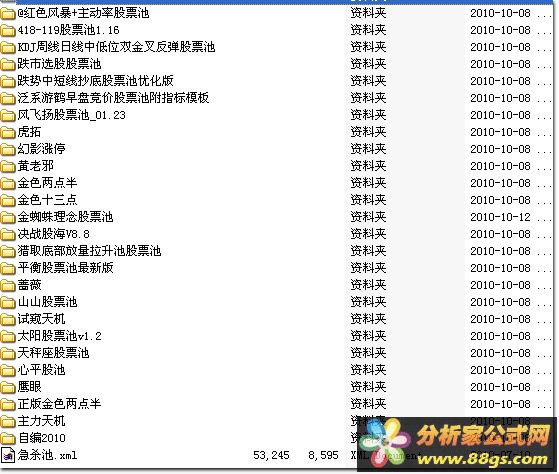Viewport: 559px width, 474px height.
Task: Click the date 2010-10-12 of 金蜘蛛理念股票池
Action: pyautogui.click(x=500, y=217)
